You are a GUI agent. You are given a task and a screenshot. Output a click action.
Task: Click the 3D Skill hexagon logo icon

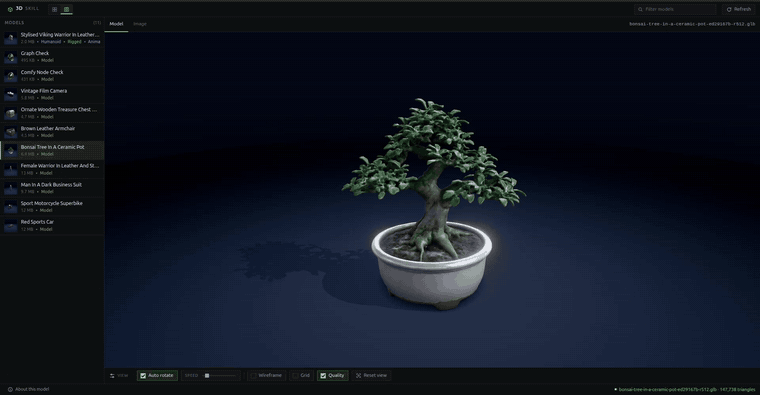[x=10, y=9]
